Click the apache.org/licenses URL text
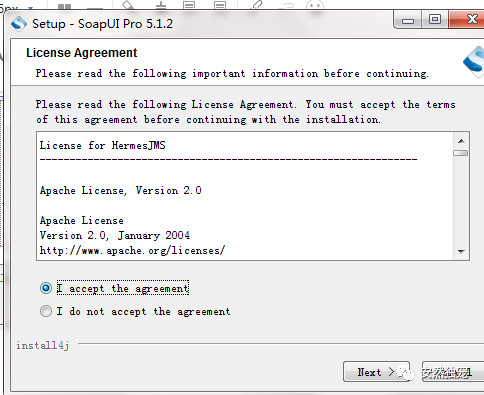This screenshot has width=484, height=395. point(132,250)
